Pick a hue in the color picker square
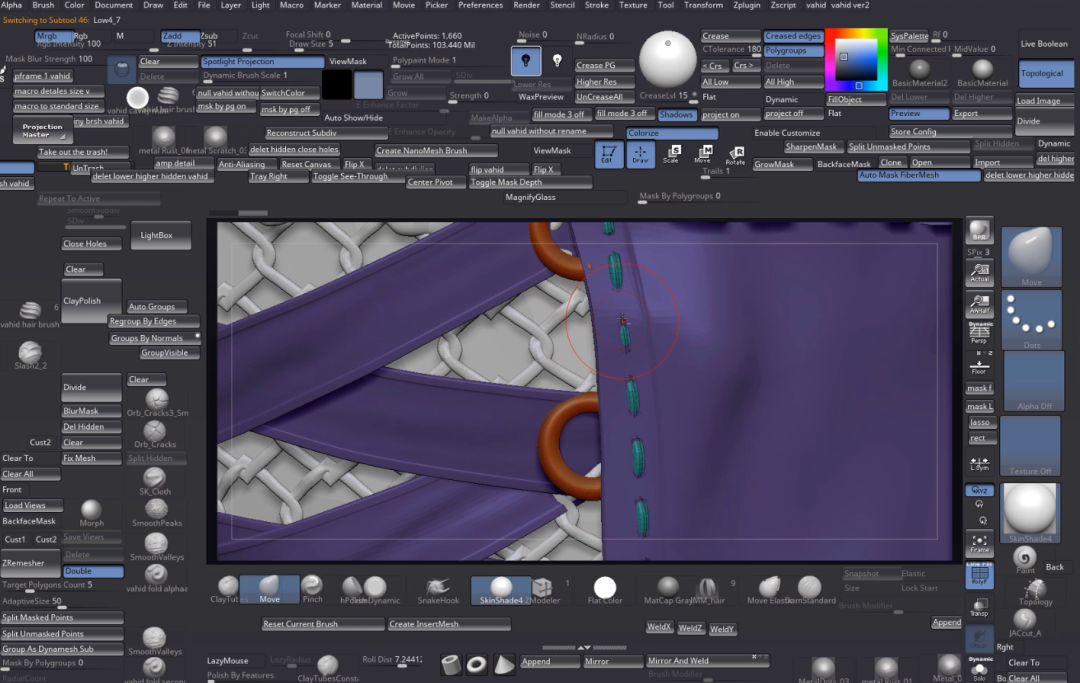This screenshot has height=683, width=1080. (856, 61)
